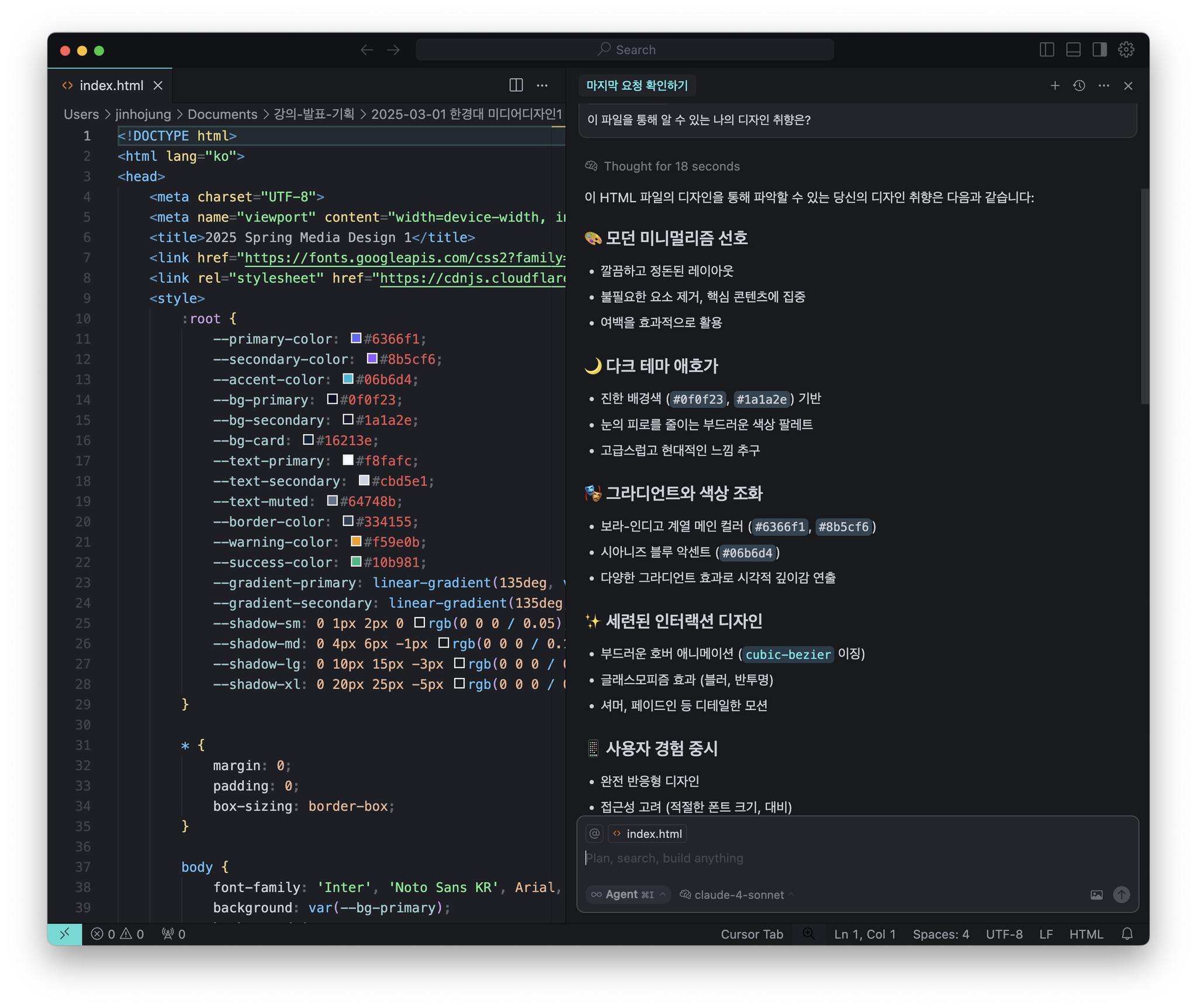Change indentation via Spaces: 4

tap(941, 934)
